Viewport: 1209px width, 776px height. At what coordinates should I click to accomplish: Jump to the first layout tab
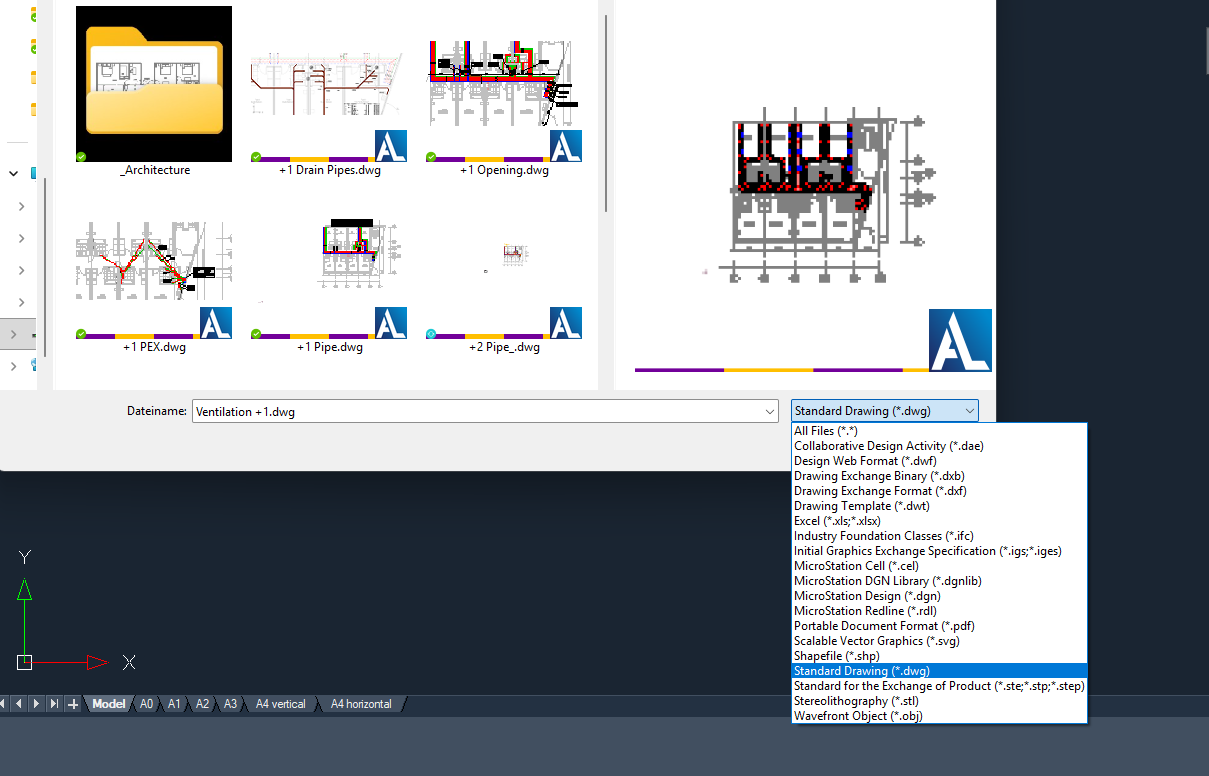(6, 704)
